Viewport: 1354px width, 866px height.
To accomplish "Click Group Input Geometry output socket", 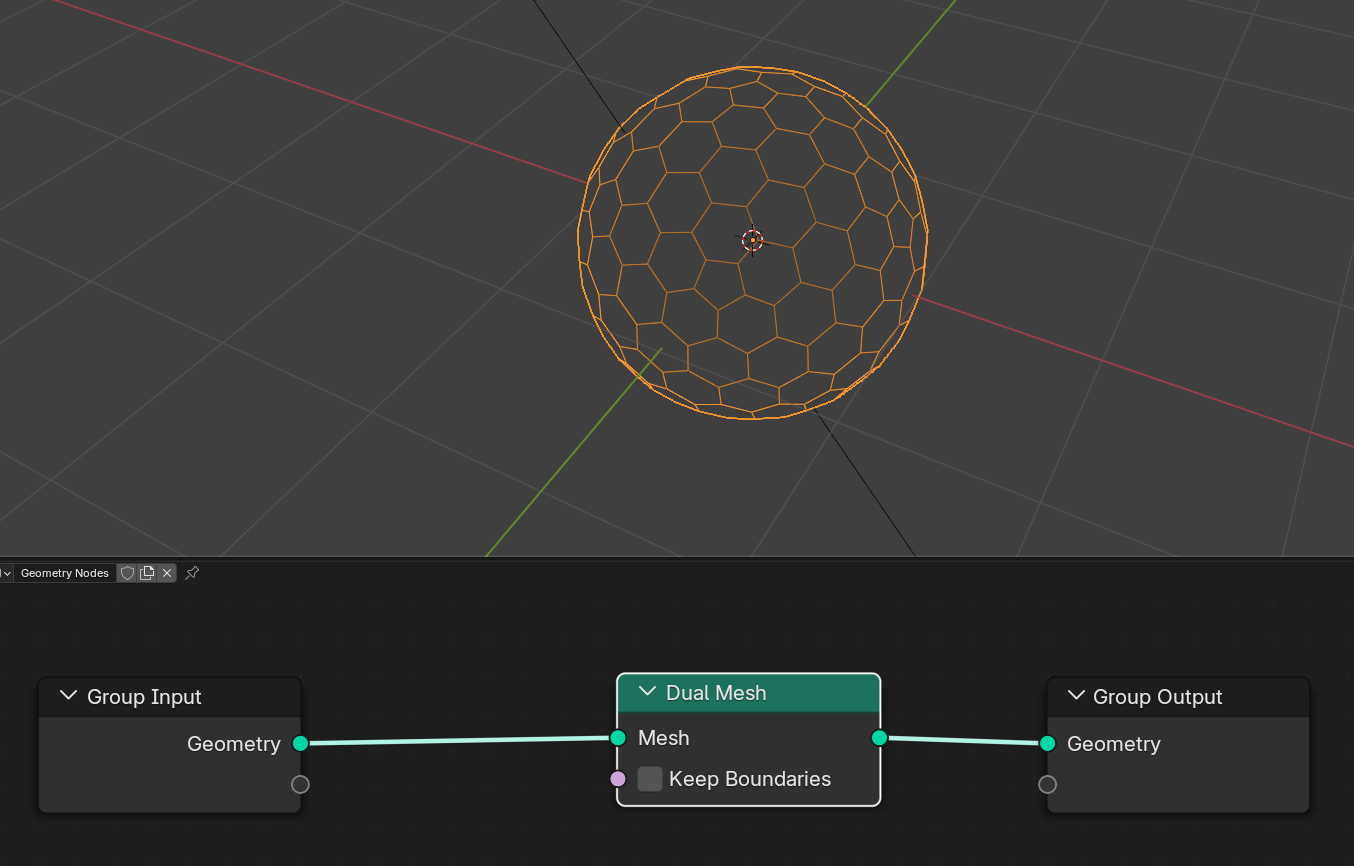I will (x=300, y=743).
